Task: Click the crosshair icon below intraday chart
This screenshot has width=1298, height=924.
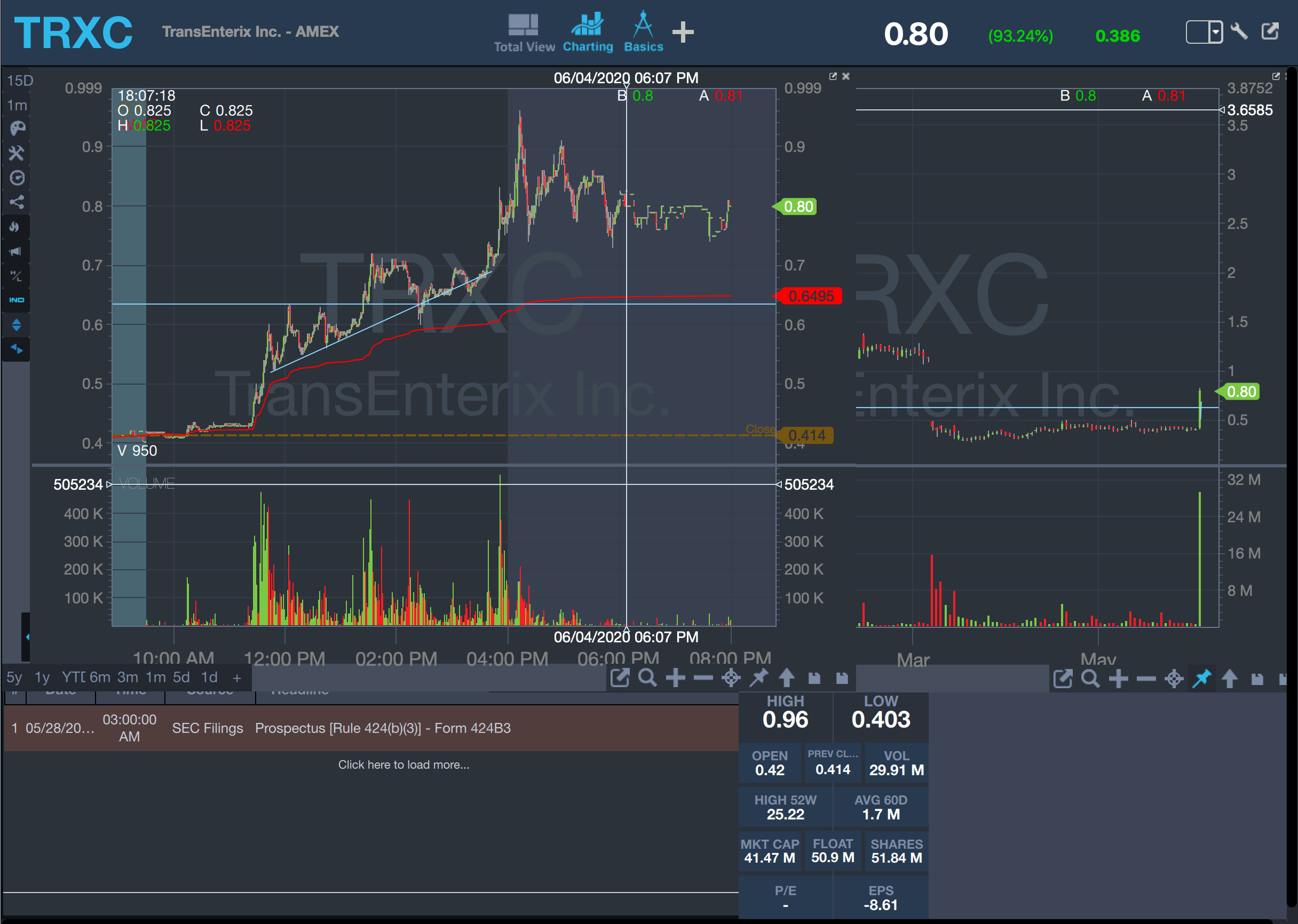Action: [731, 678]
